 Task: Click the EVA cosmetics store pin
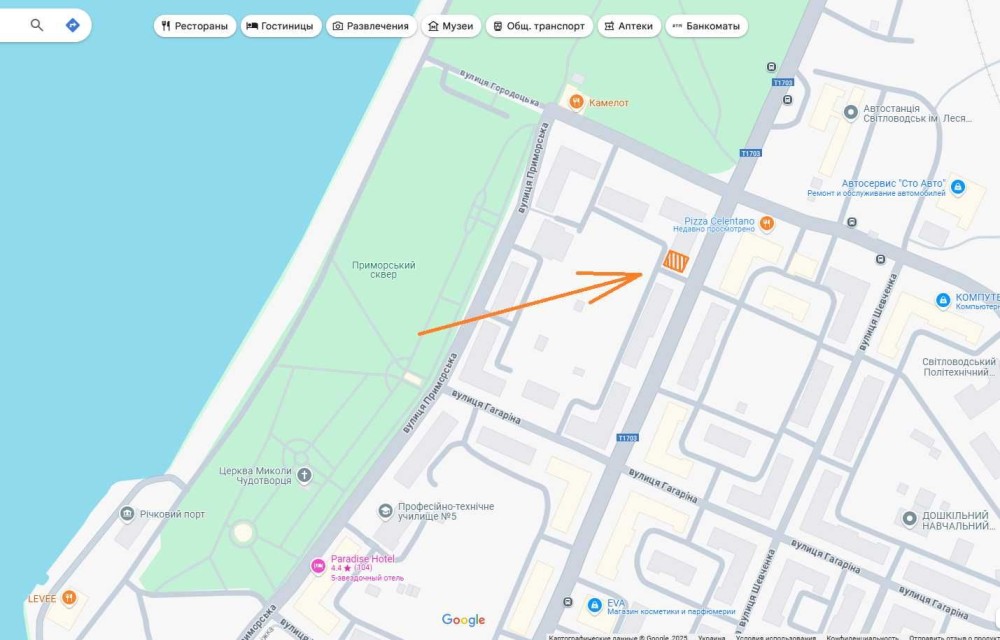click(594, 605)
